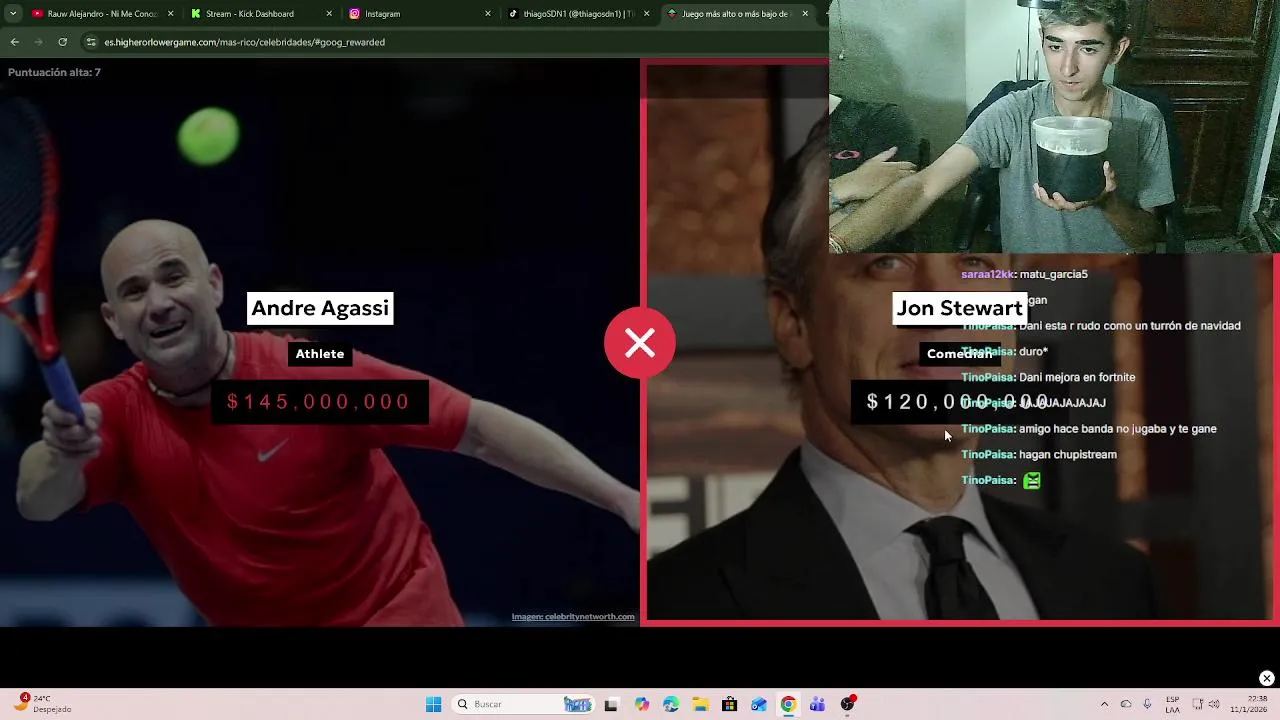
Task: Close the Kick Dashboard tab
Action: pyautogui.click(x=329, y=14)
